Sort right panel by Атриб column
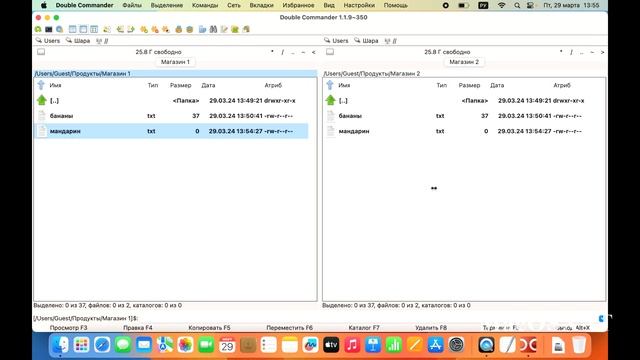This screenshot has width=640, height=360. [x=562, y=85]
